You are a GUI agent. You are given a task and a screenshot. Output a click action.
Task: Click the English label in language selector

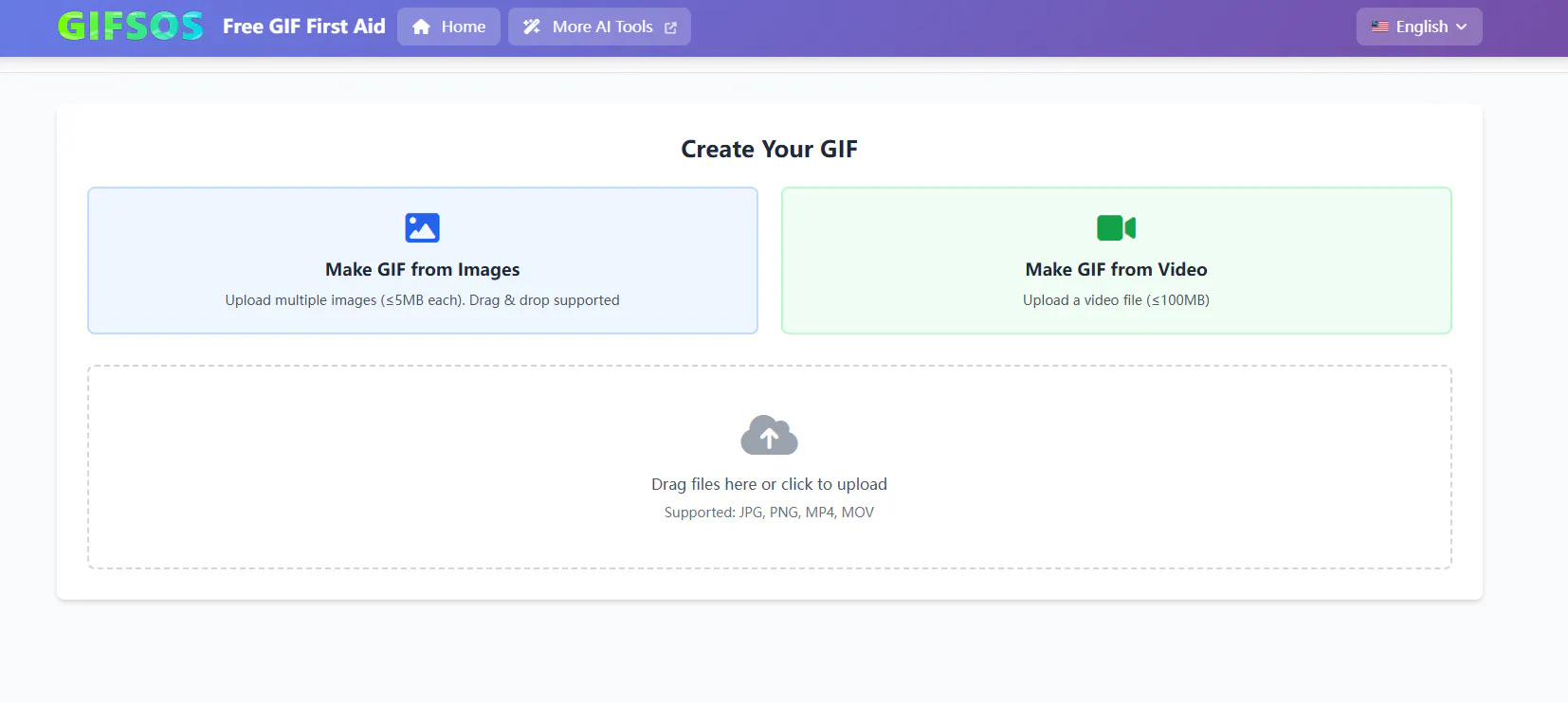tap(1422, 27)
